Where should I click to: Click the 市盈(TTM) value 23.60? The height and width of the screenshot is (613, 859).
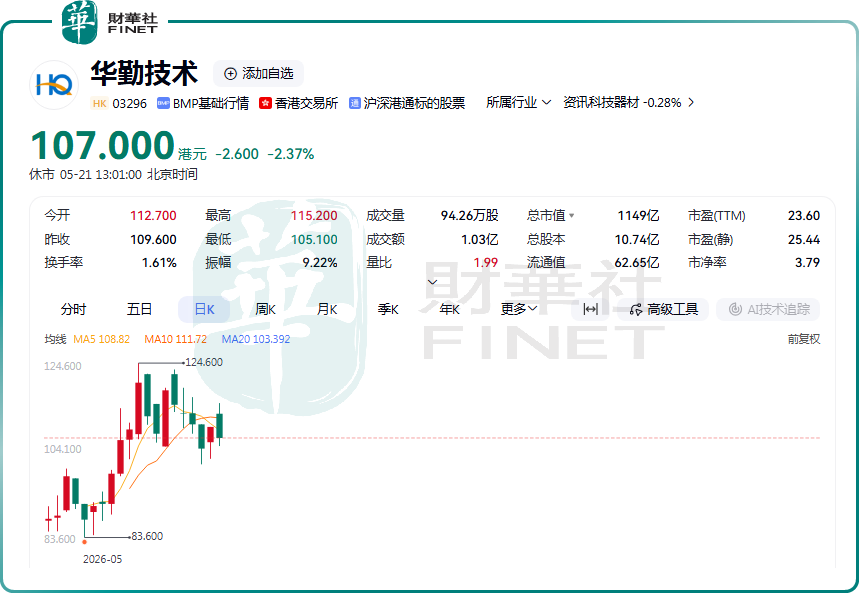tap(804, 216)
